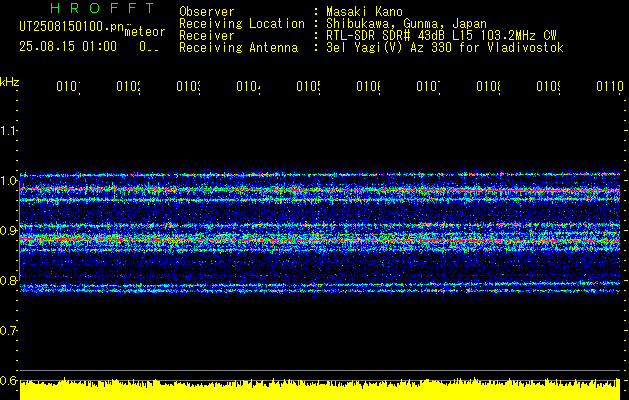629x400 pixels.
Task: Click the 0104 time marker
Action: 248,86
